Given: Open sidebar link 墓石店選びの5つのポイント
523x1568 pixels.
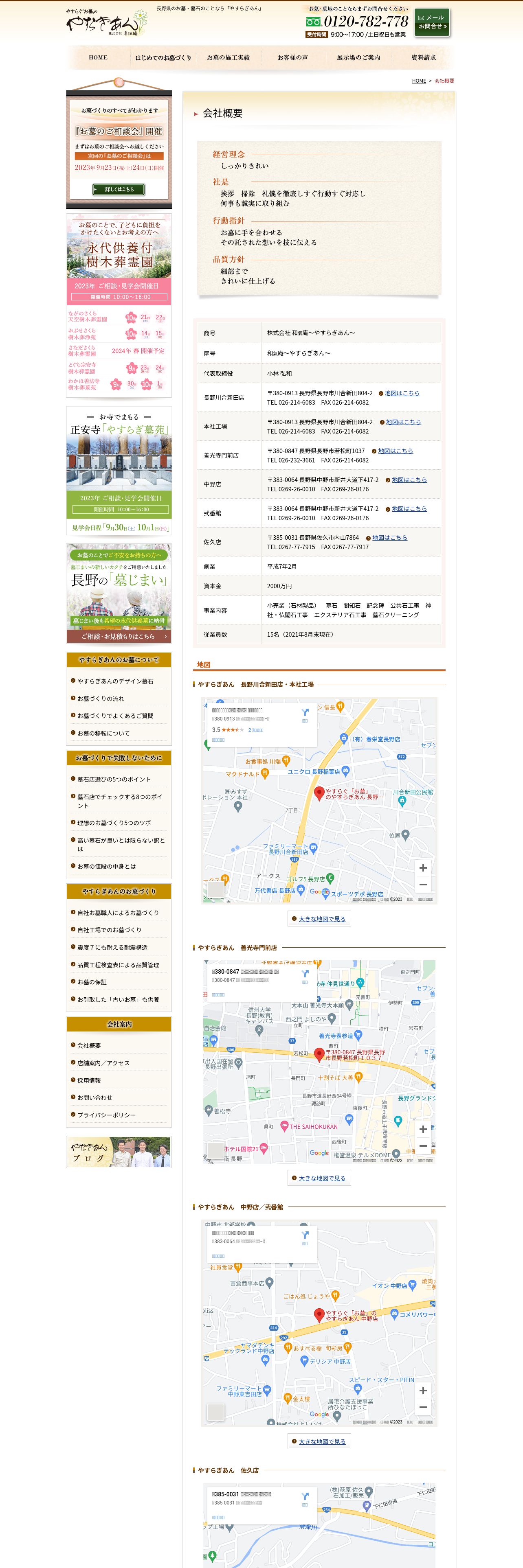Looking at the screenshot, I should point(113,779).
